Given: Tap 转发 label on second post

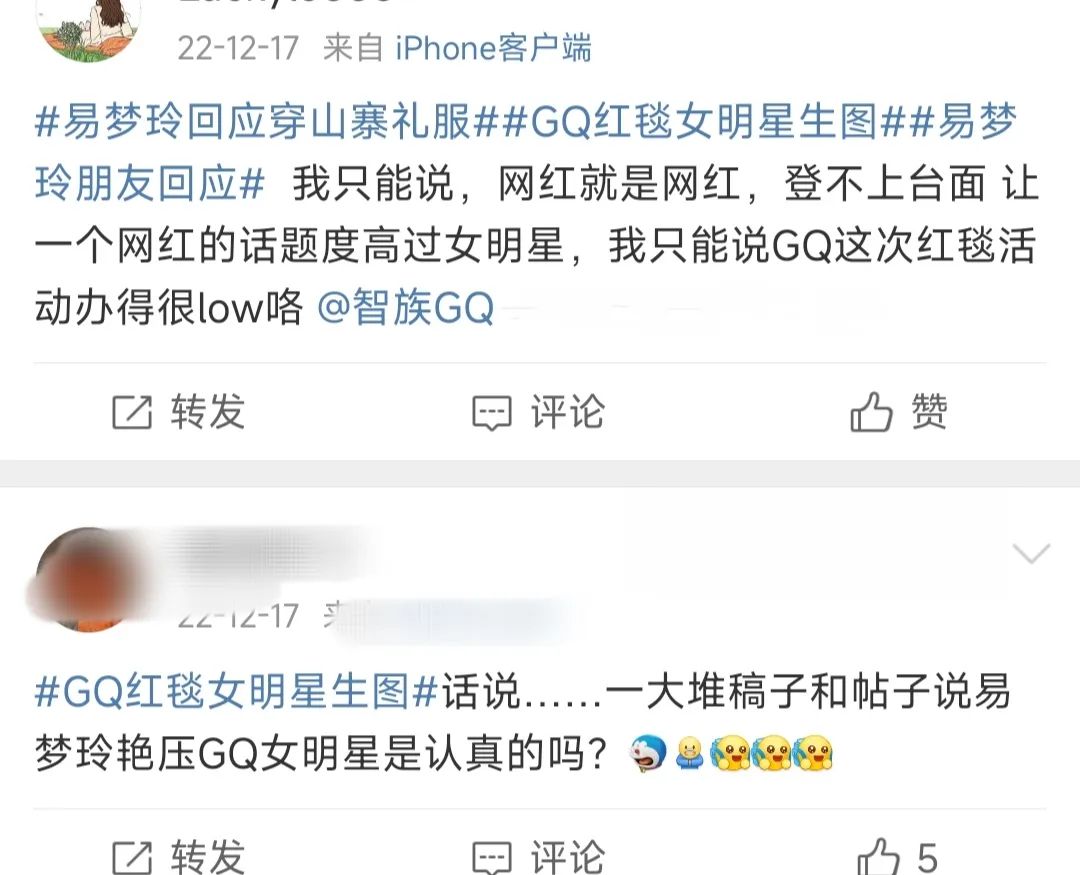Looking at the screenshot, I should click(x=208, y=856).
